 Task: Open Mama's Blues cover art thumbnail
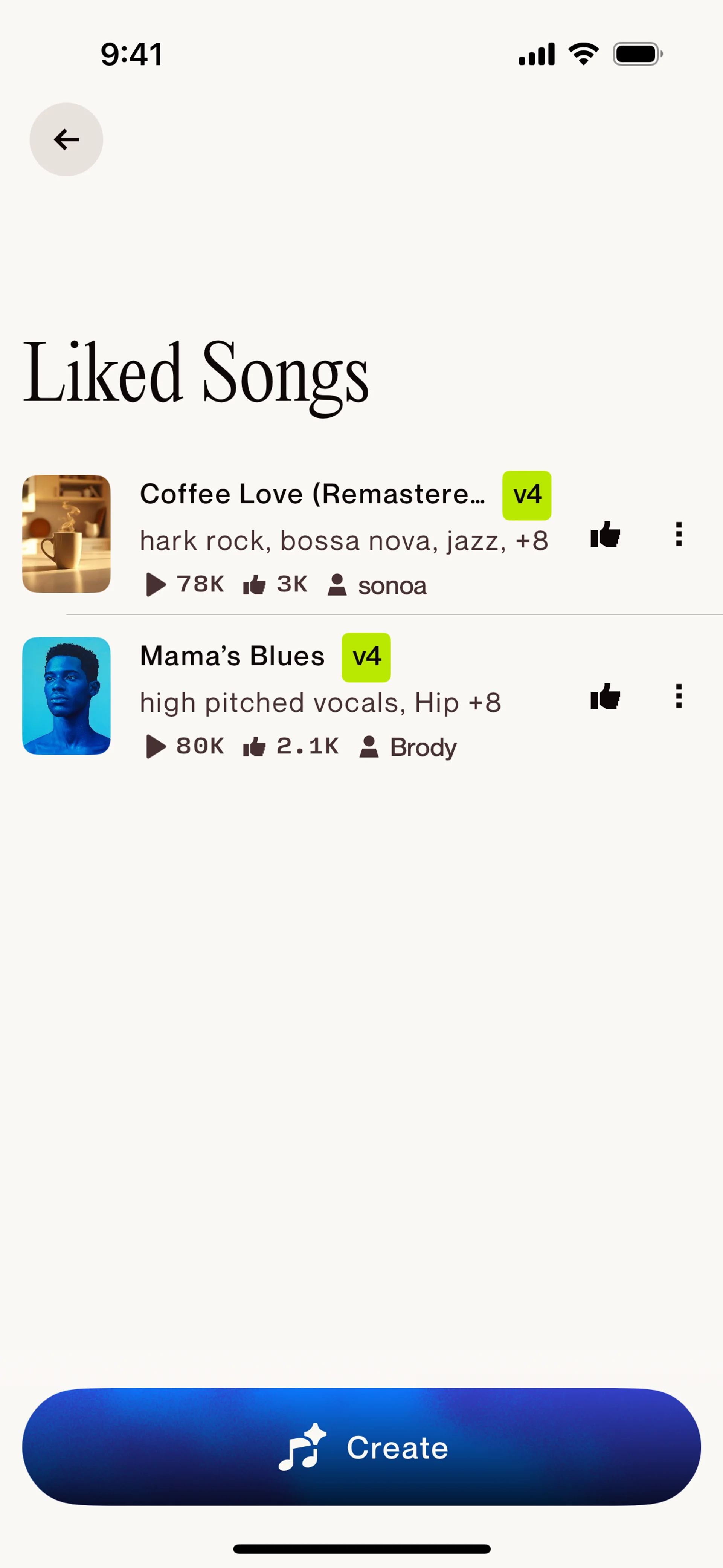[x=66, y=696]
